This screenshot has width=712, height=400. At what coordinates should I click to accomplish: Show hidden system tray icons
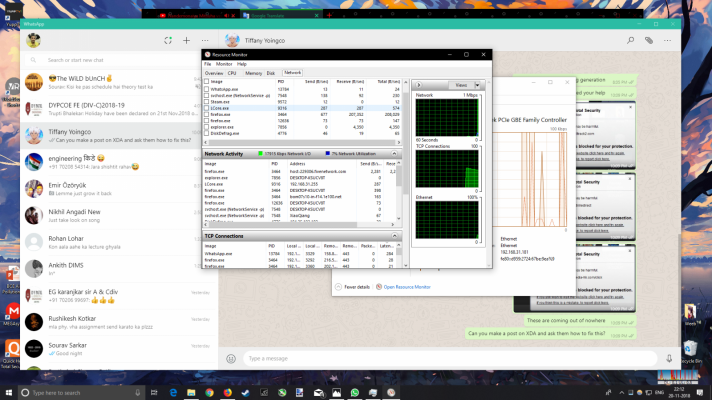click(x=622, y=393)
